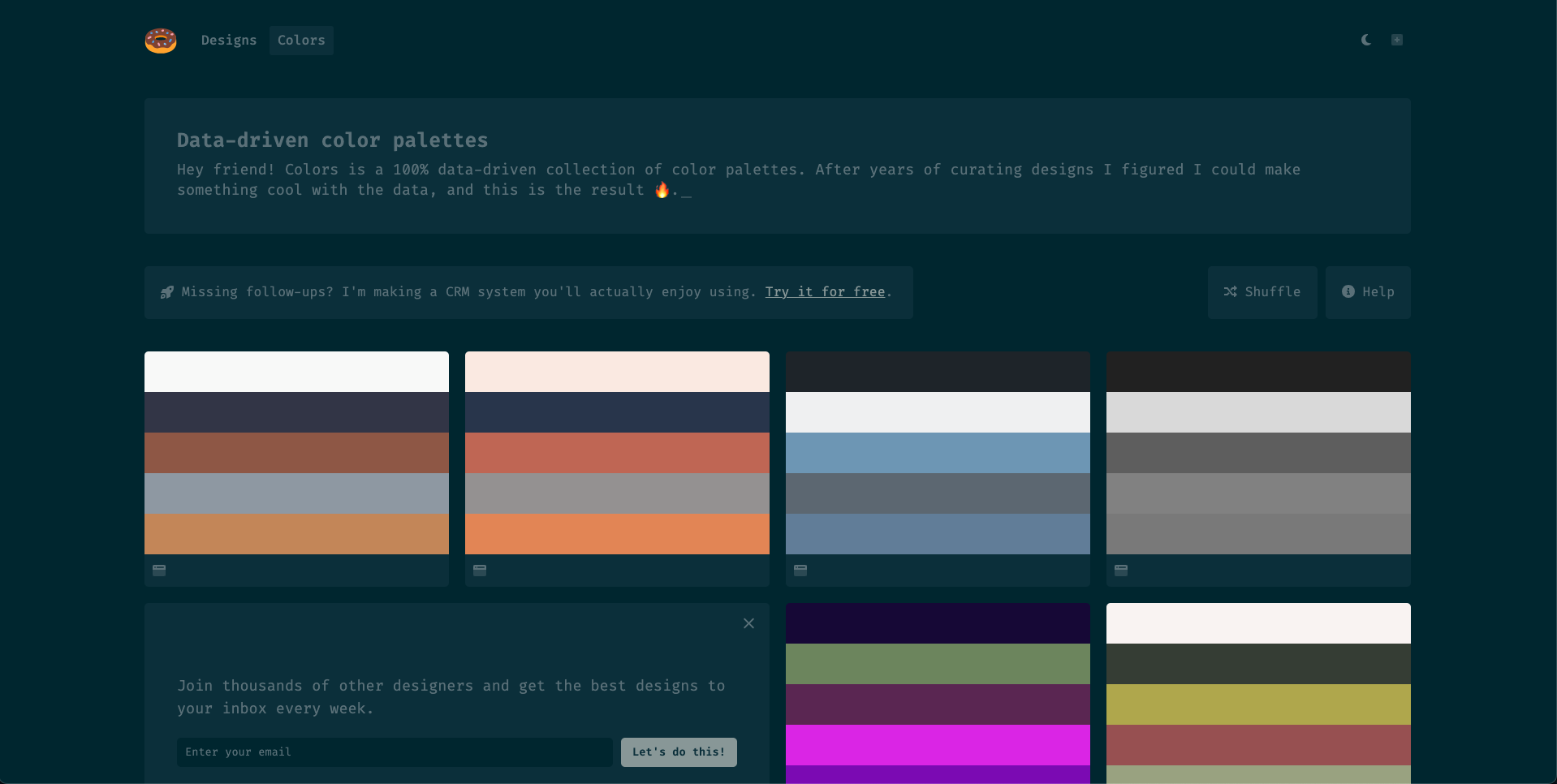Click the "Join thousands of other designers" text
Image resolution: width=1557 pixels, height=784 pixels.
pos(451,697)
